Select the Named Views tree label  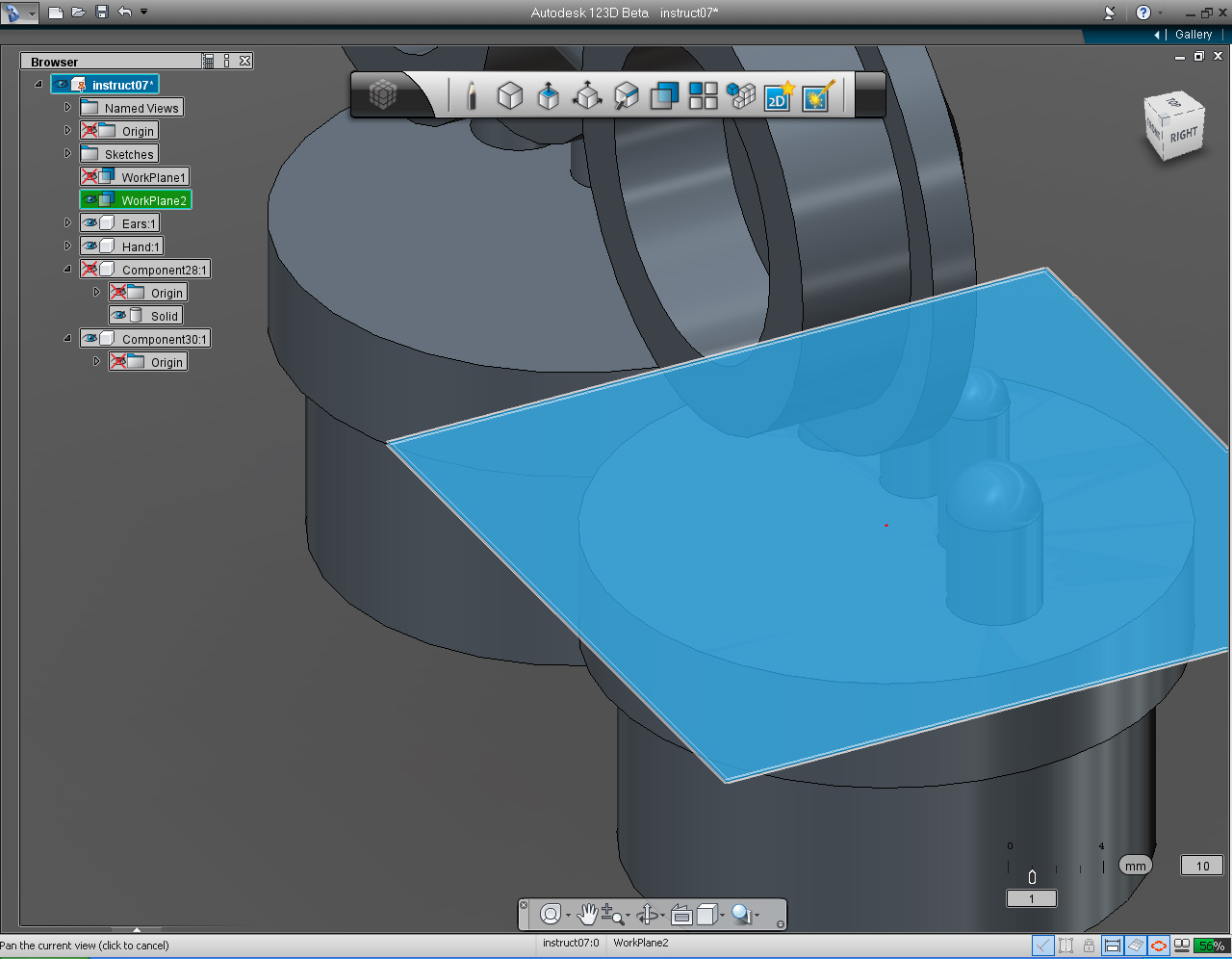141,108
